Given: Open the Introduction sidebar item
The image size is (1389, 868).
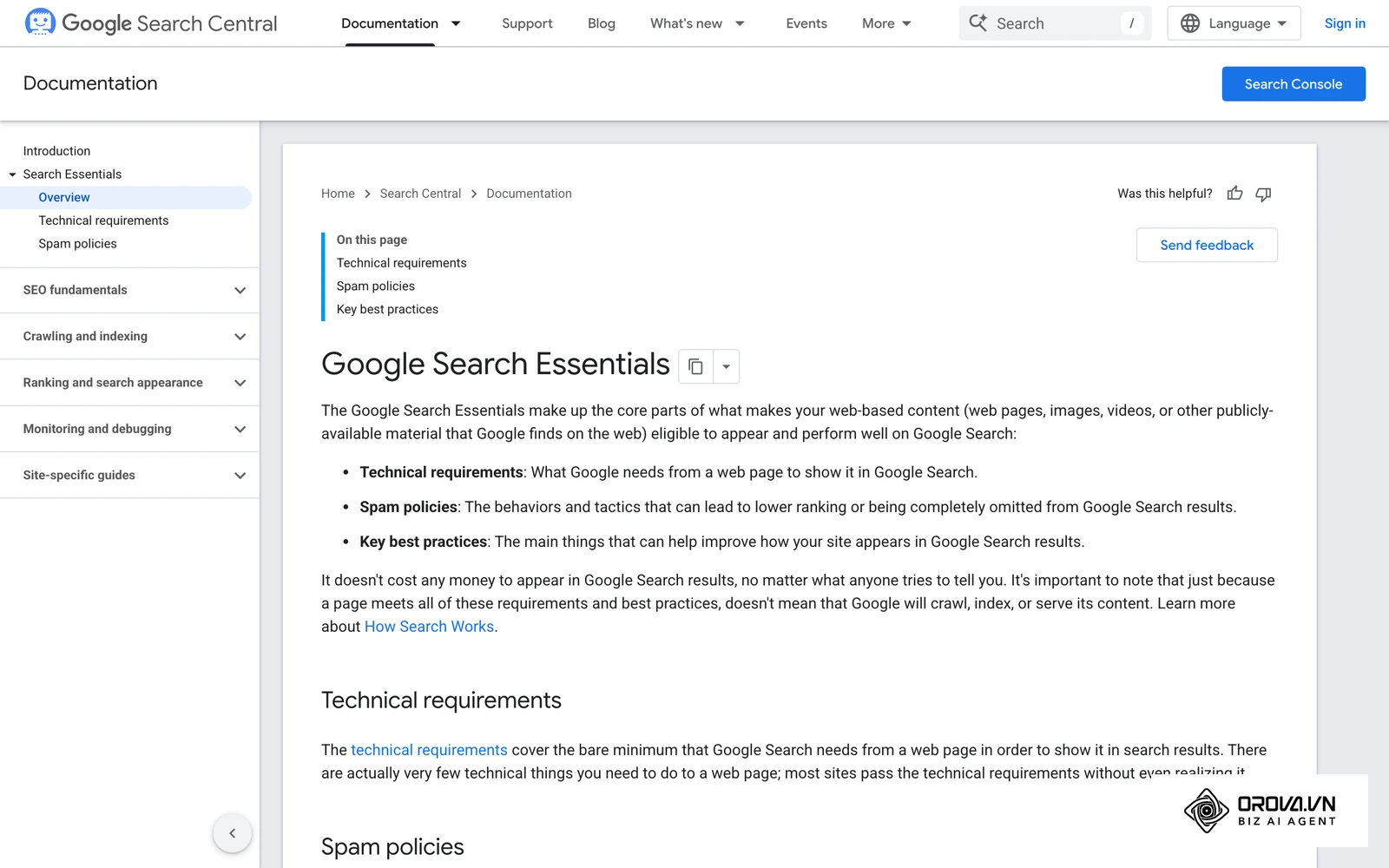Looking at the screenshot, I should pyautogui.click(x=56, y=151).
